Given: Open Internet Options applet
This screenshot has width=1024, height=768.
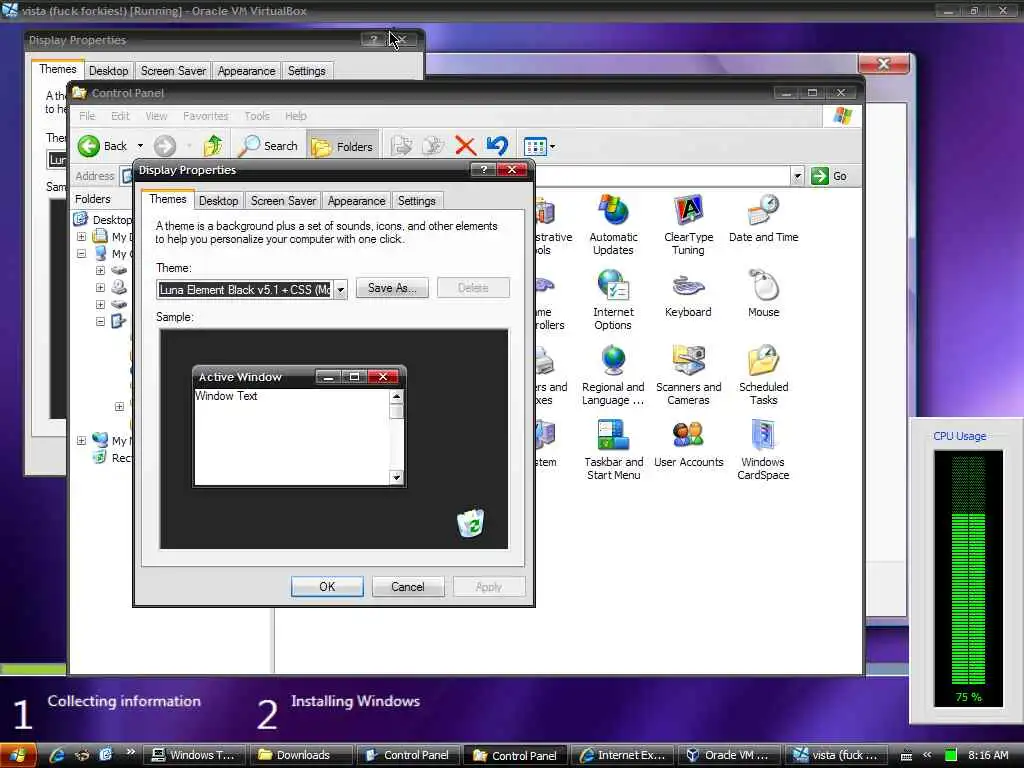Looking at the screenshot, I should click(613, 299).
